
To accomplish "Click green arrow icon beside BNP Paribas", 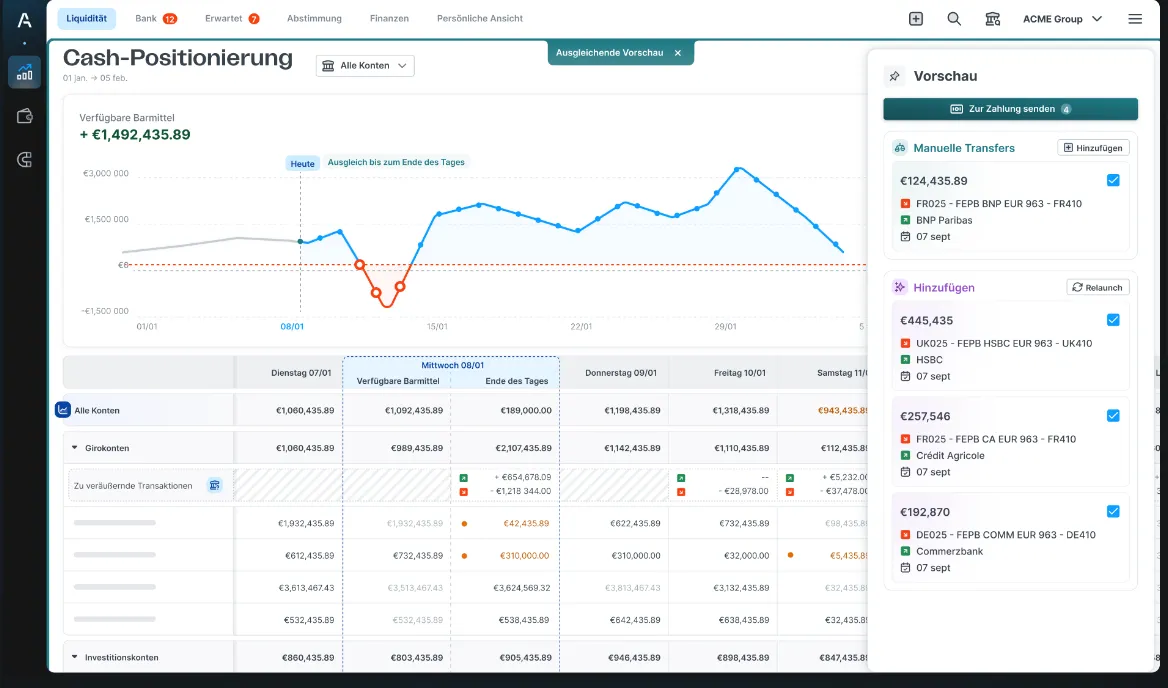I will click(905, 220).
